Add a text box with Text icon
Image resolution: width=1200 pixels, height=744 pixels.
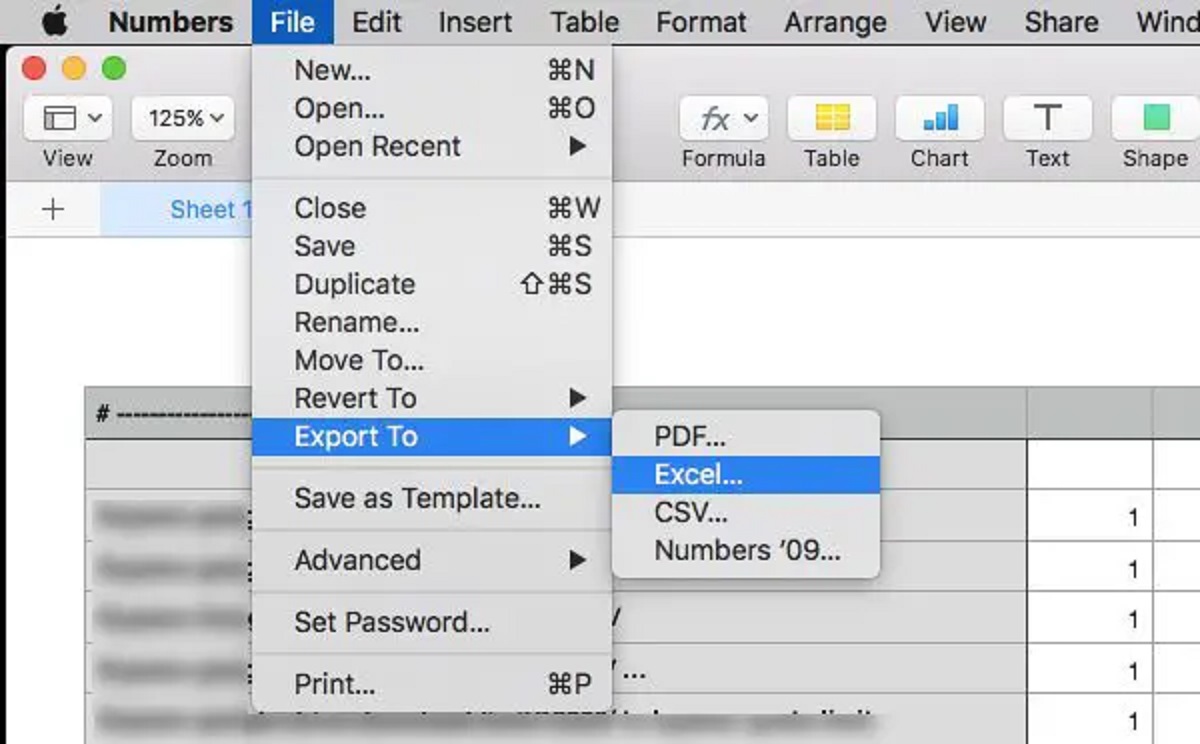(1047, 120)
